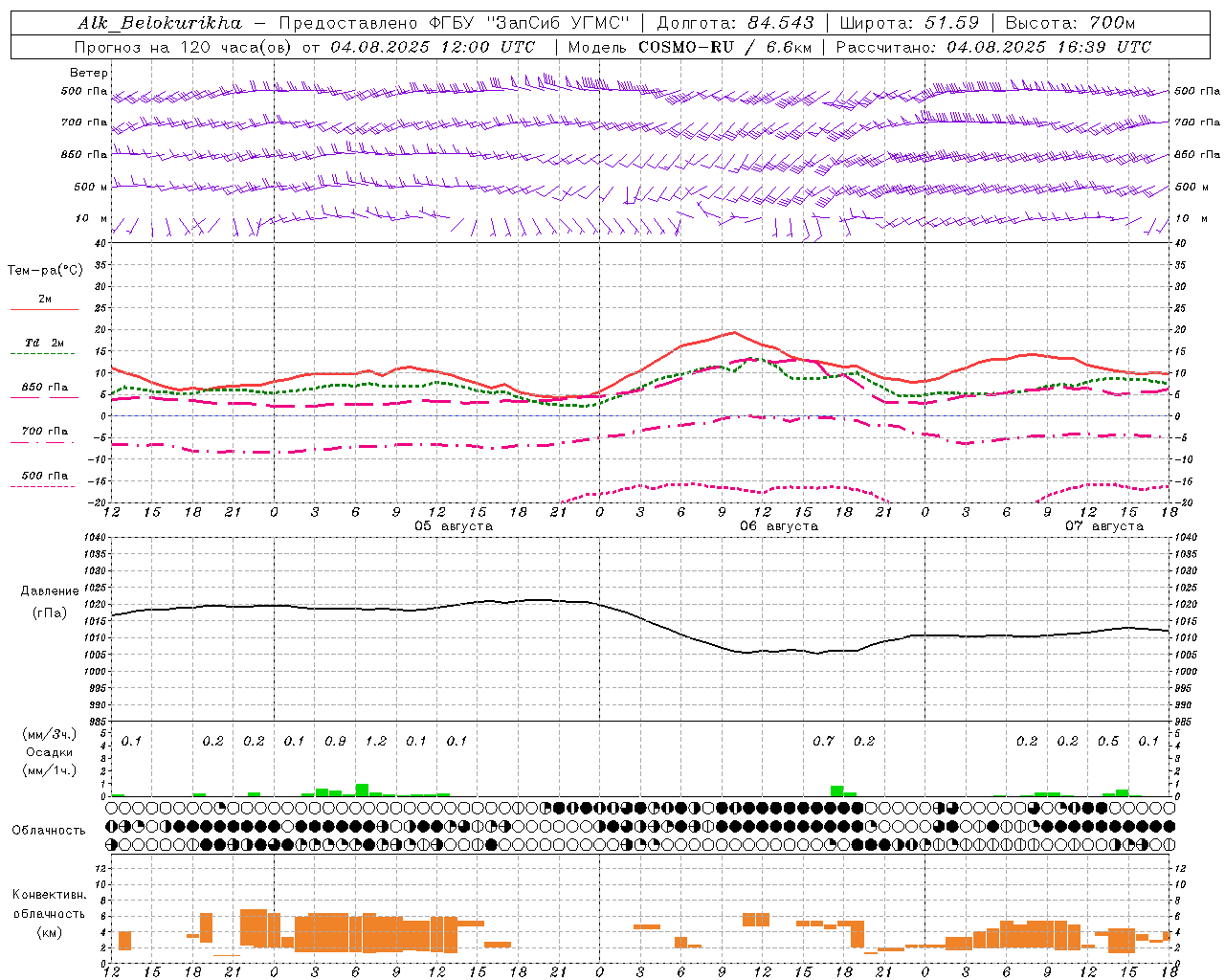Click the 'Td 2м' dashed legend sample
The image size is (1225, 980).
42,354
